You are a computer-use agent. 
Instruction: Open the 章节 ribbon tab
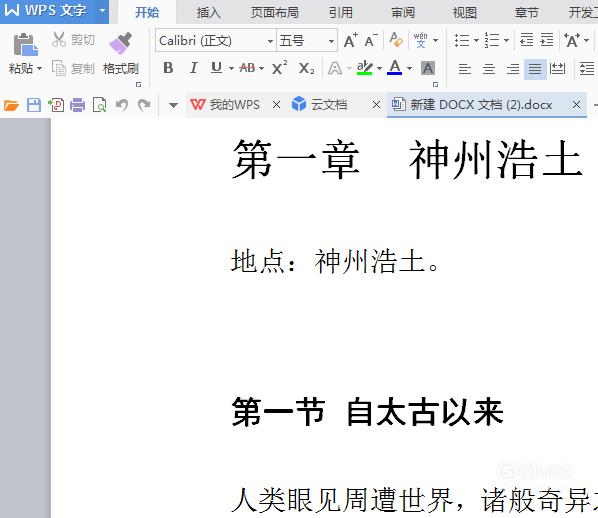(x=526, y=13)
